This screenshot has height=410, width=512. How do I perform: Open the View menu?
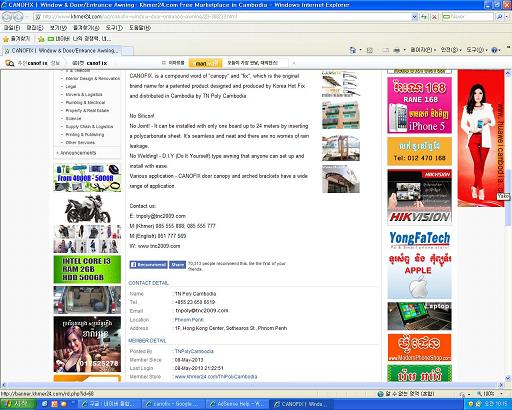coord(58,28)
